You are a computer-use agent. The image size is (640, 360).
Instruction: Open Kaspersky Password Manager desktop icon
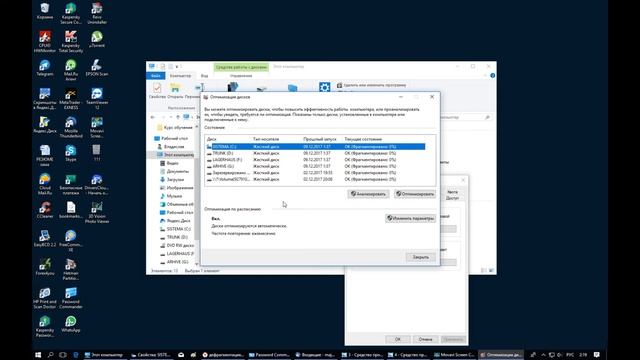pos(45,327)
